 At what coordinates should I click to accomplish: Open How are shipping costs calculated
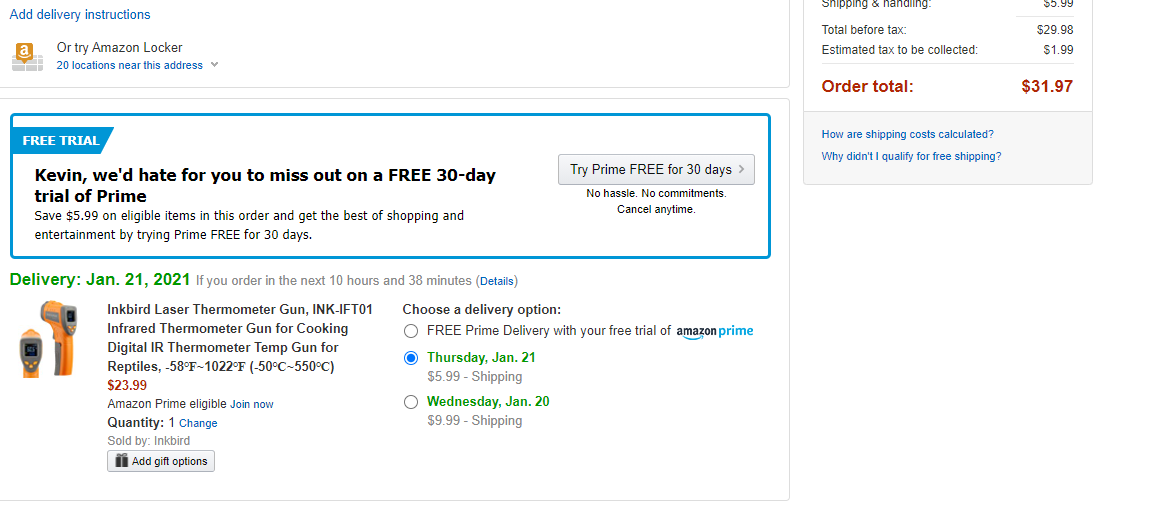pyautogui.click(x=908, y=135)
